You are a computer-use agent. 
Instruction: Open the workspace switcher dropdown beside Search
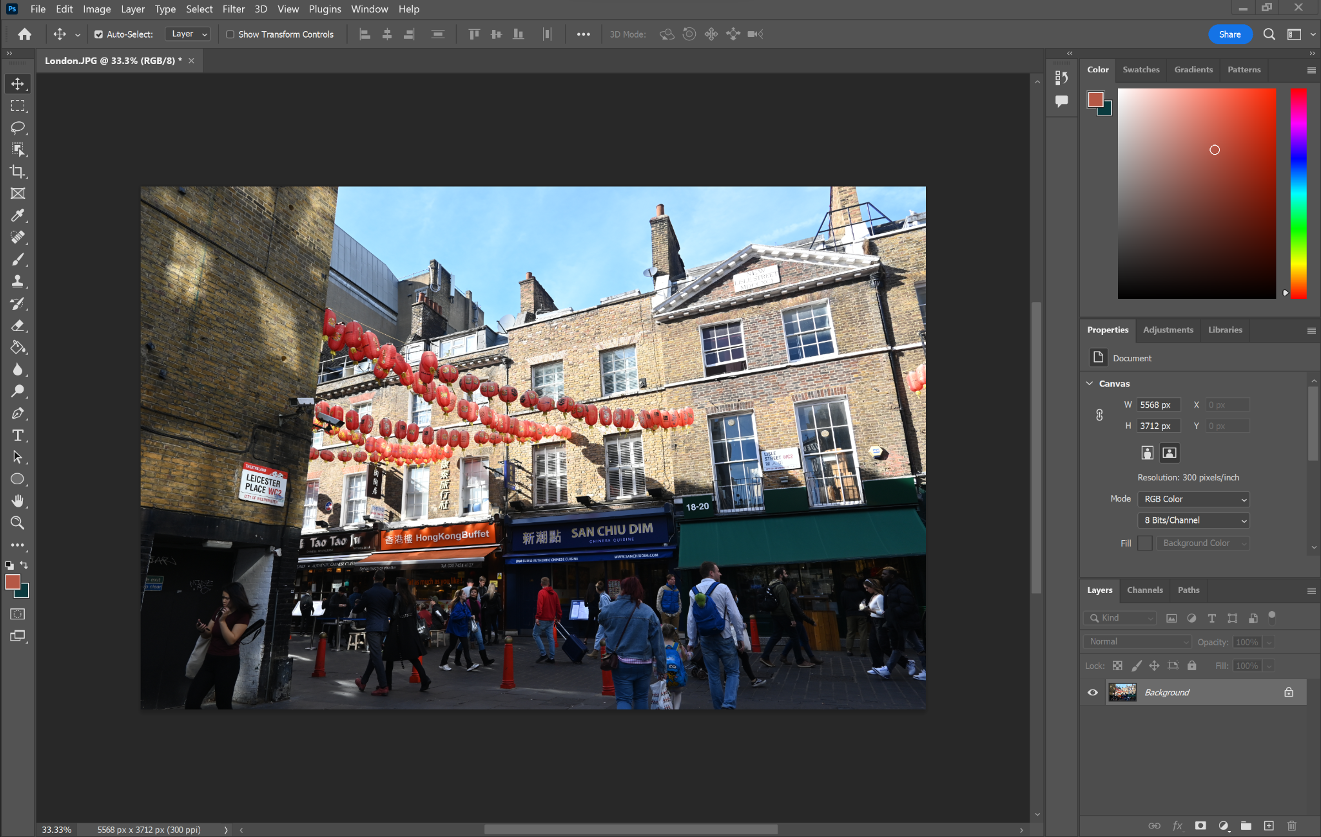pos(1298,34)
